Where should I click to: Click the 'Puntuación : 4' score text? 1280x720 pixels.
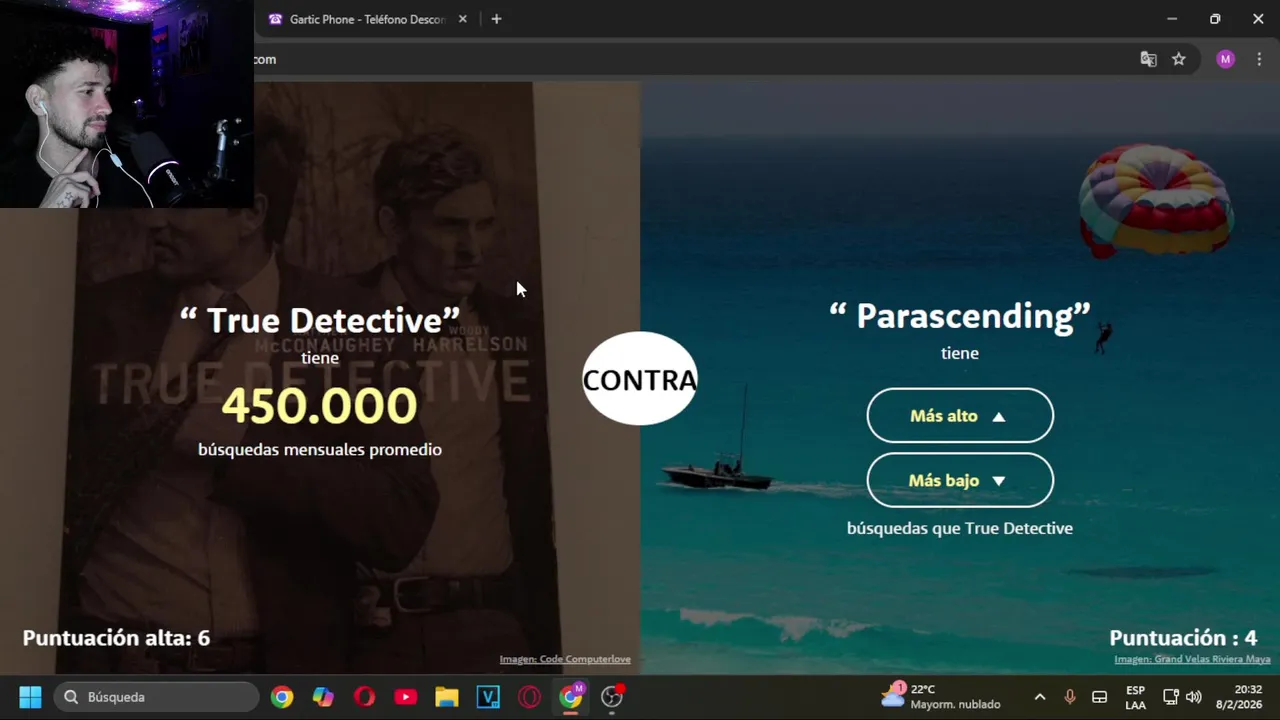tap(1183, 638)
